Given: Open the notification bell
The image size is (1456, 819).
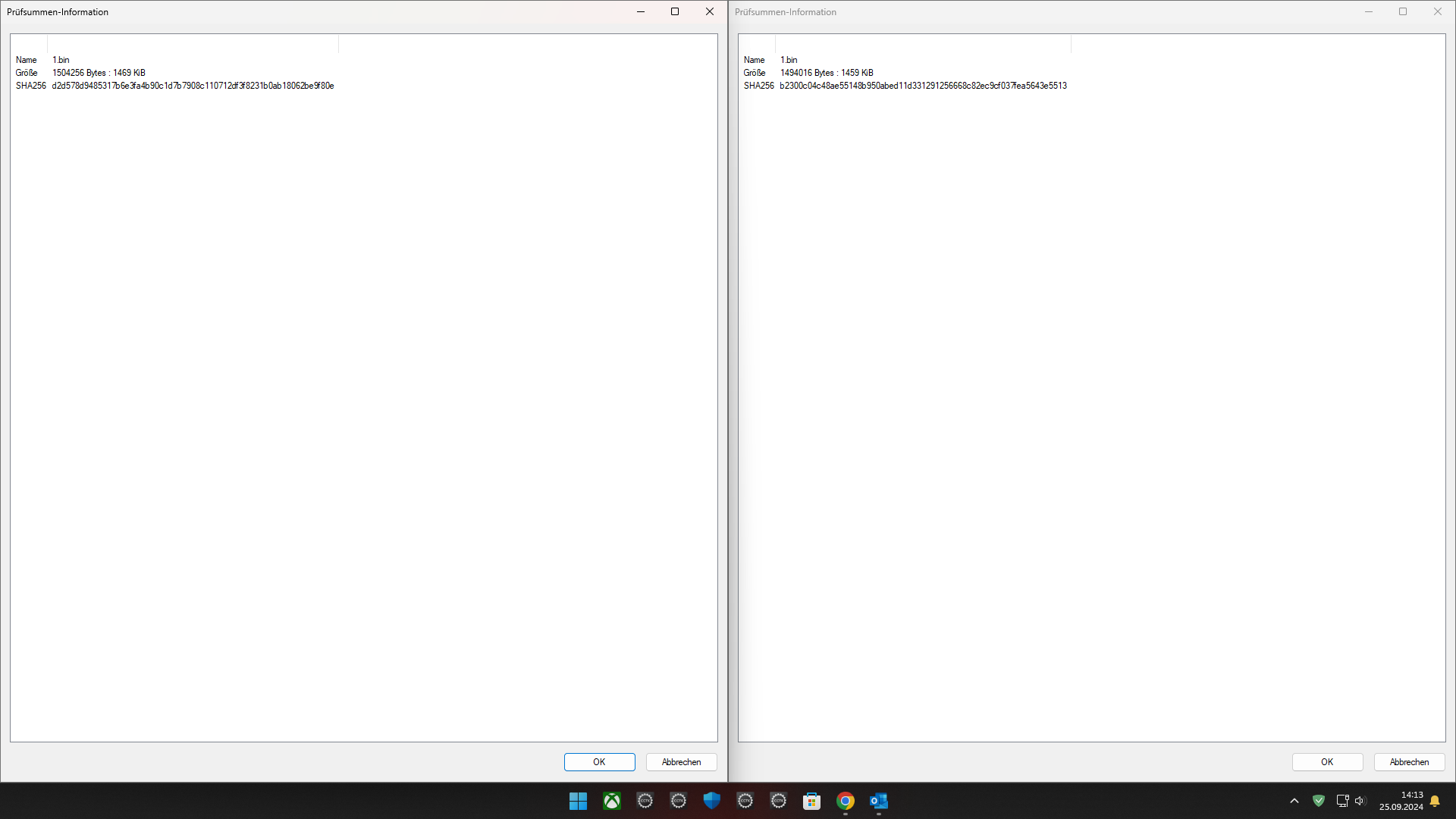Looking at the screenshot, I should [x=1434, y=801].
